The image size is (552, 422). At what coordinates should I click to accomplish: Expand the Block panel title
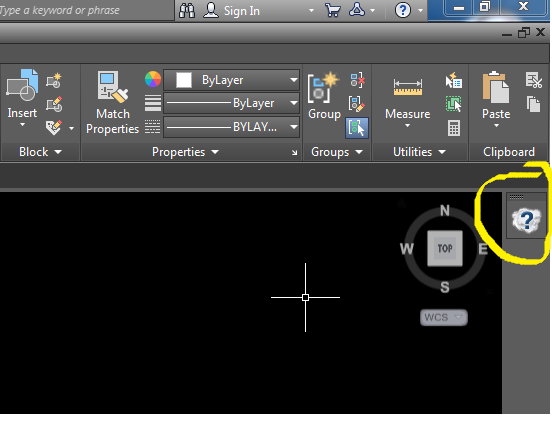tap(40, 152)
